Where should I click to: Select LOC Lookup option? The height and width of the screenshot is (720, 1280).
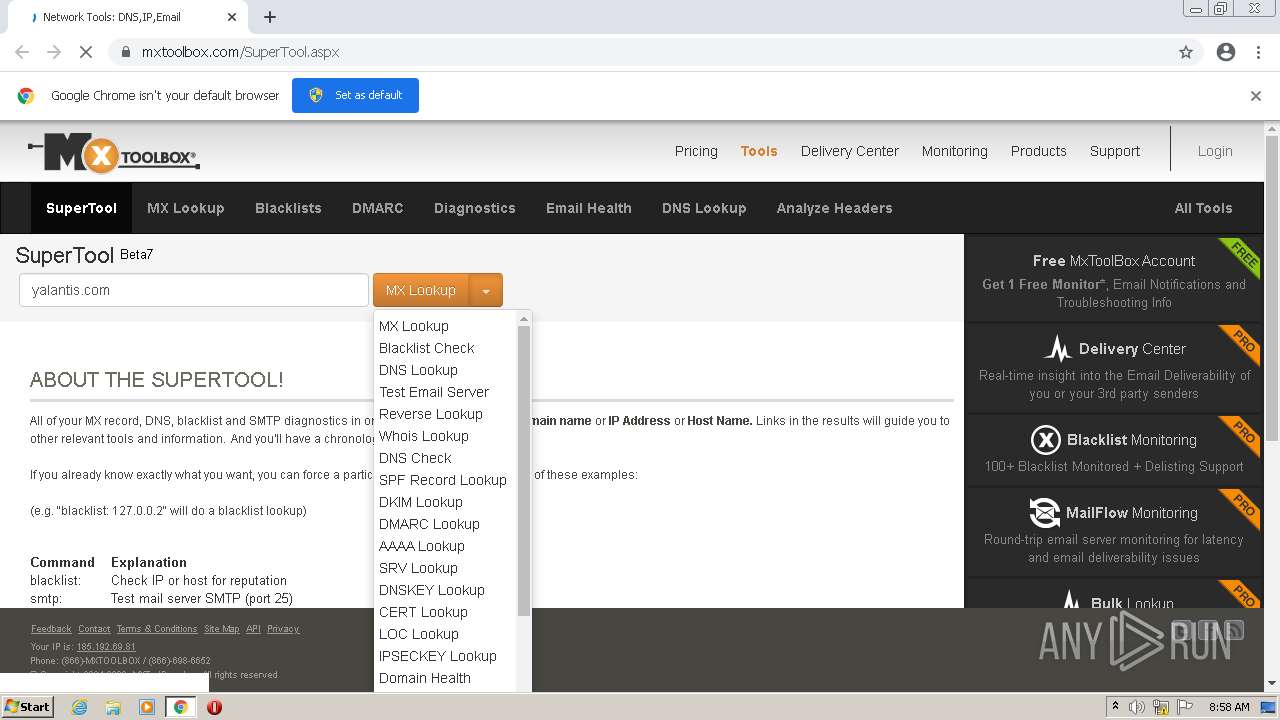coord(418,634)
